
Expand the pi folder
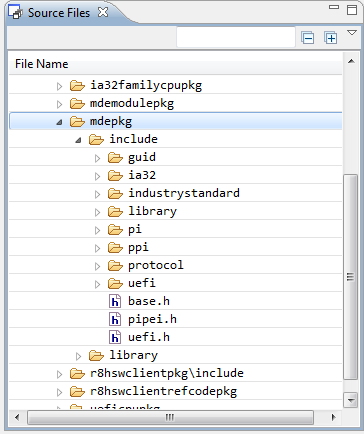pyautogui.click(x=97, y=231)
